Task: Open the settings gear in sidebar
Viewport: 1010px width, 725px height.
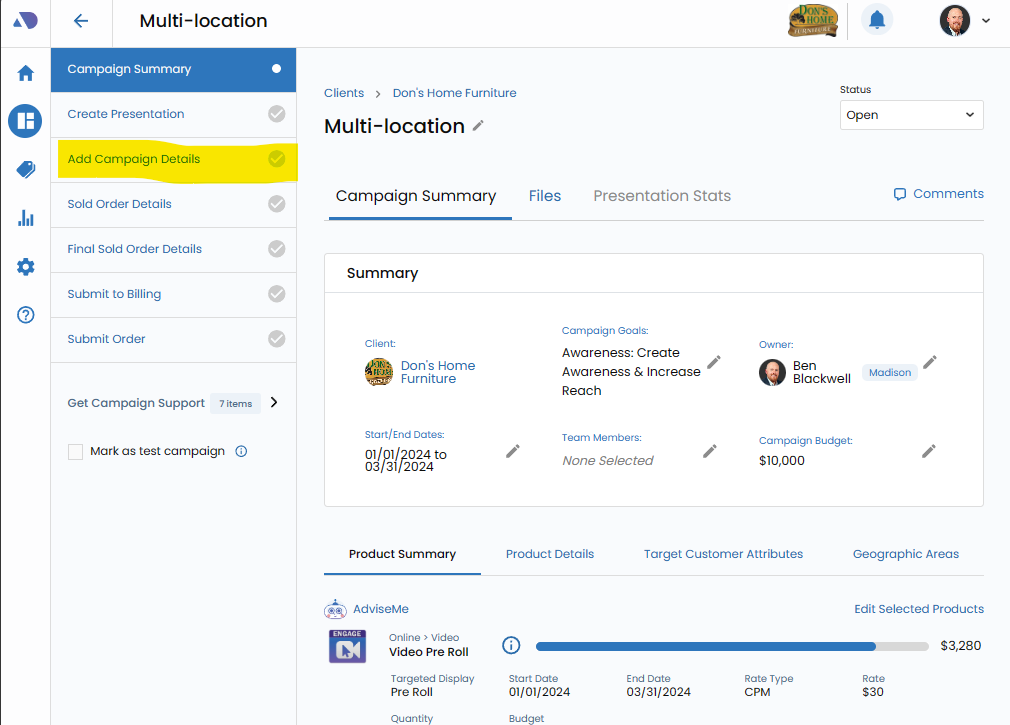Action: 26,267
